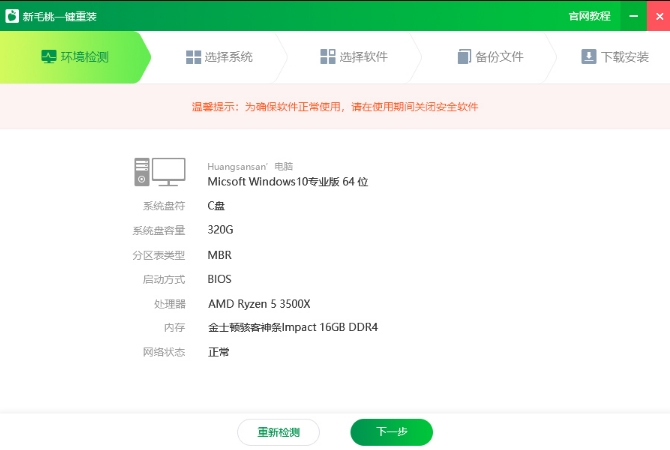Screen dimensions: 670x450
Task: Click the 选择软件 apps grid icon
Action: pyautogui.click(x=328, y=56)
